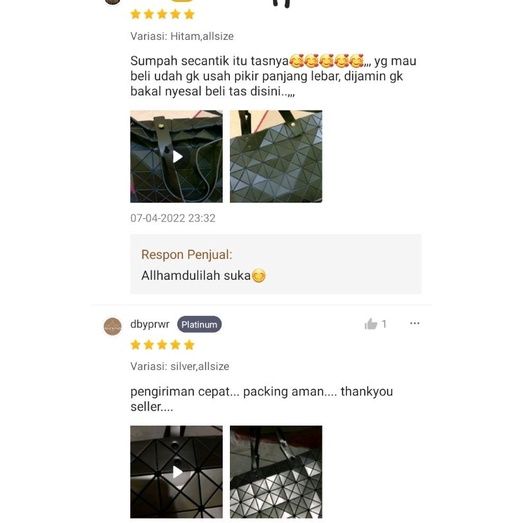Open black bag photo in first review
523x523 pixels.
276,156
